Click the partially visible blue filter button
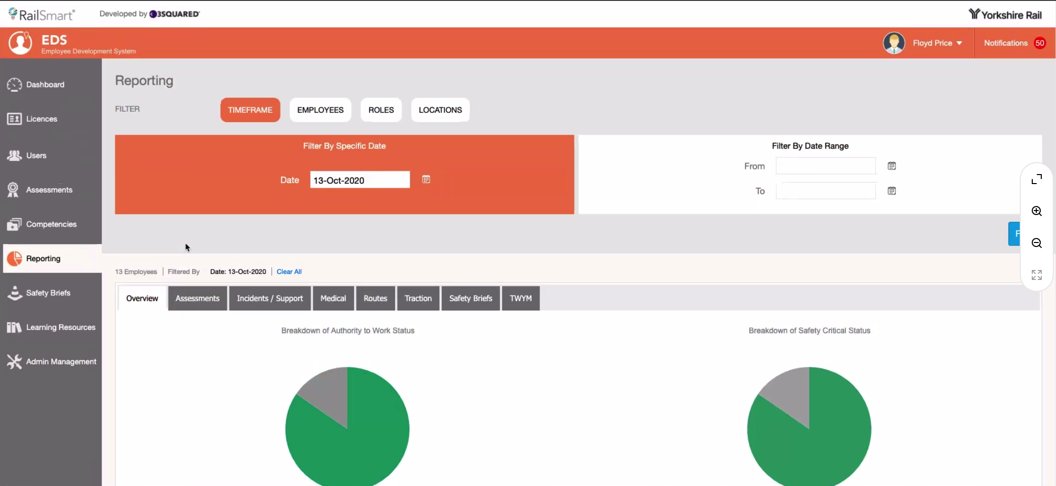 point(1016,234)
